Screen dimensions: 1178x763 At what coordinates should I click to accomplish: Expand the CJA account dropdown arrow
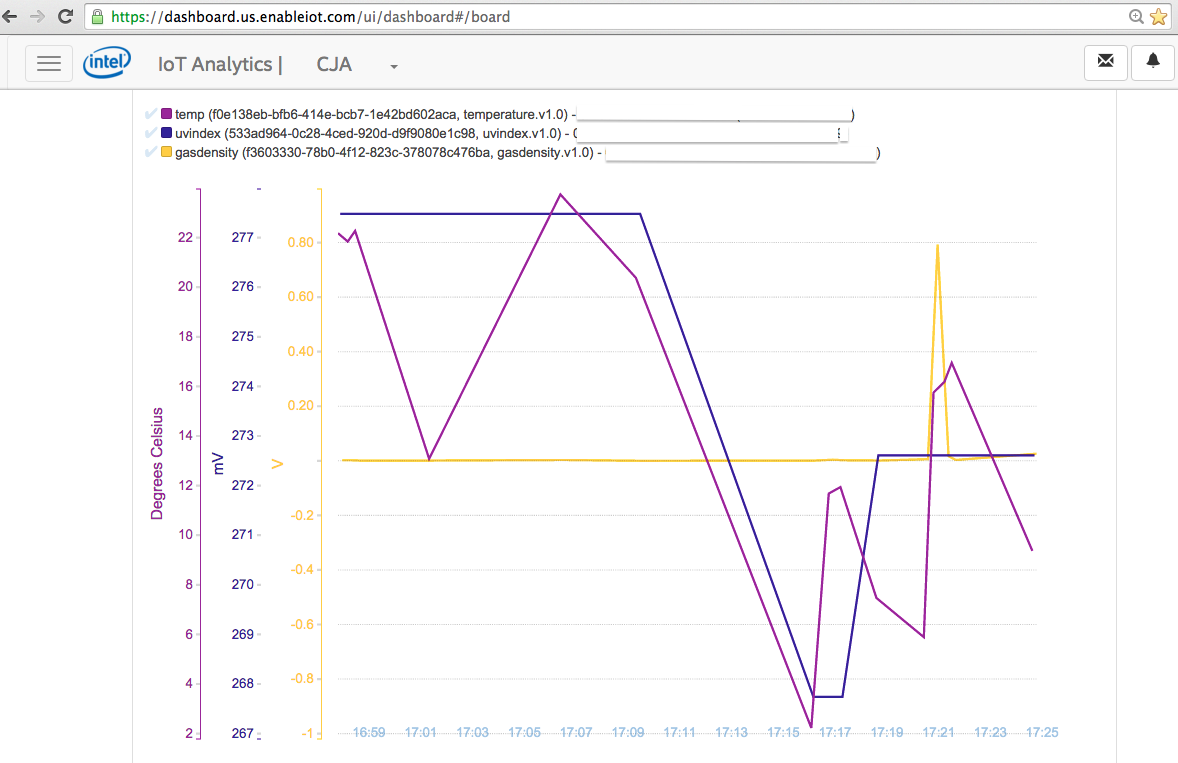pos(394,67)
